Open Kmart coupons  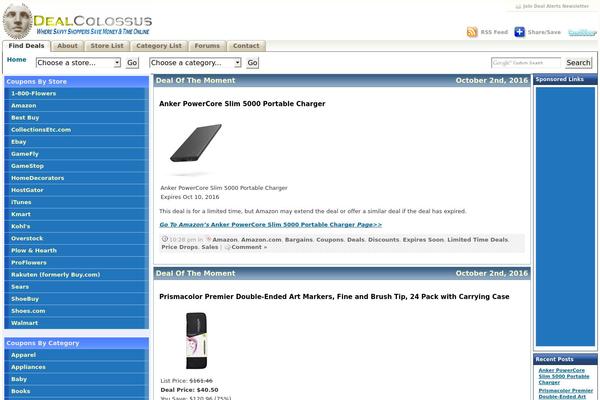pyautogui.click(x=77, y=214)
